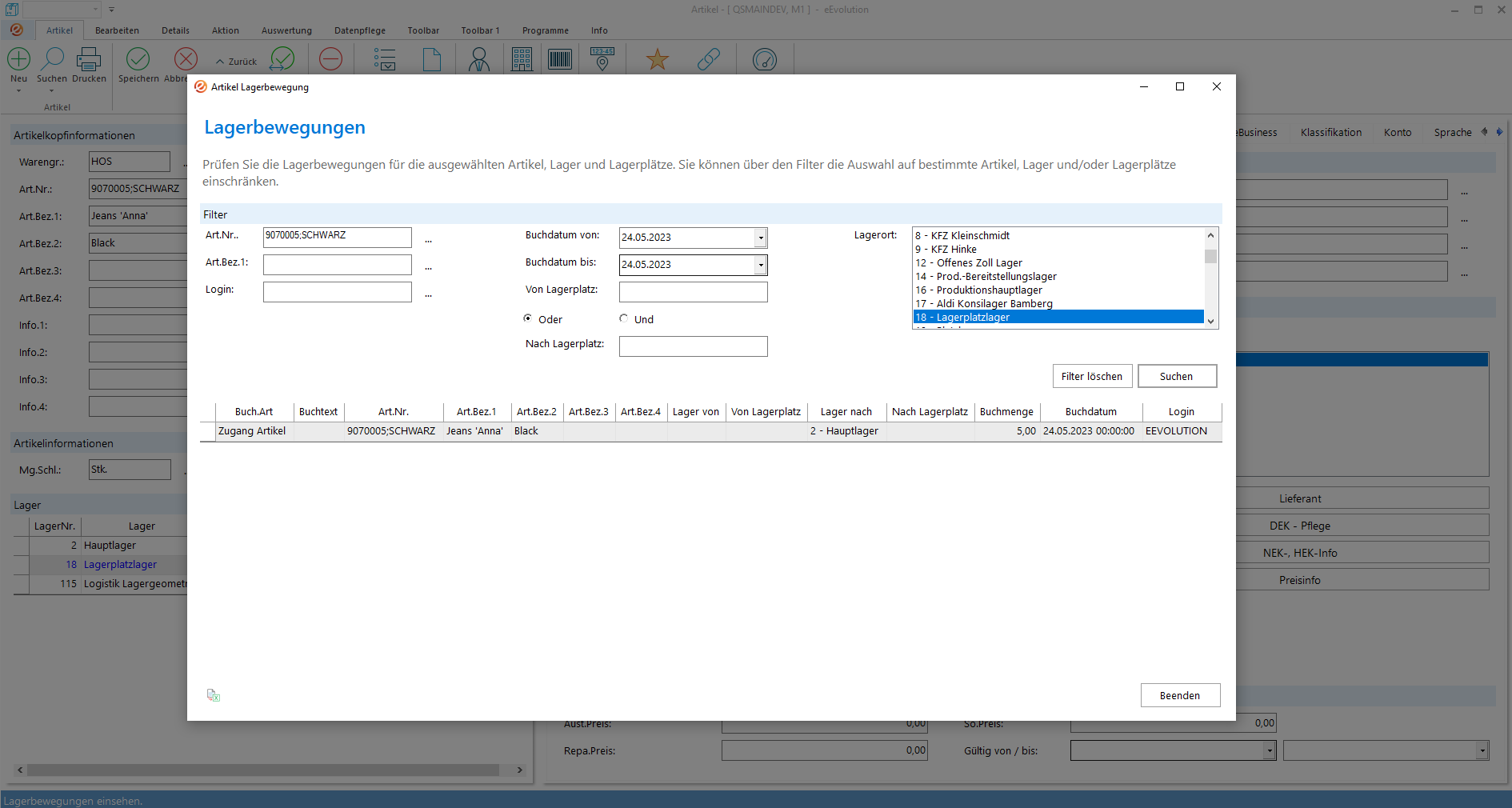
Task: Open the Buchdatum von date dropdown
Action: point(761,238)
